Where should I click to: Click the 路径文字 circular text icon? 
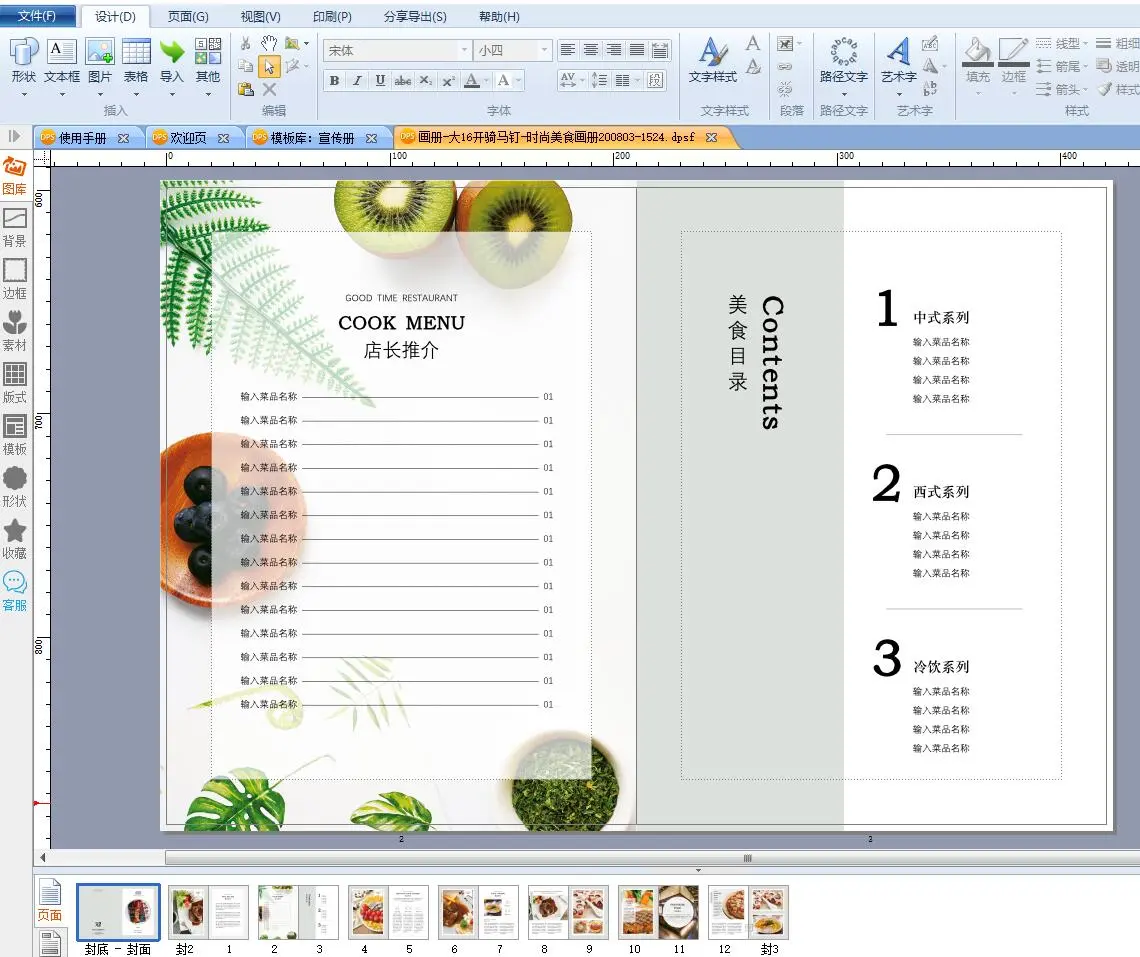(x=844, y=52)
